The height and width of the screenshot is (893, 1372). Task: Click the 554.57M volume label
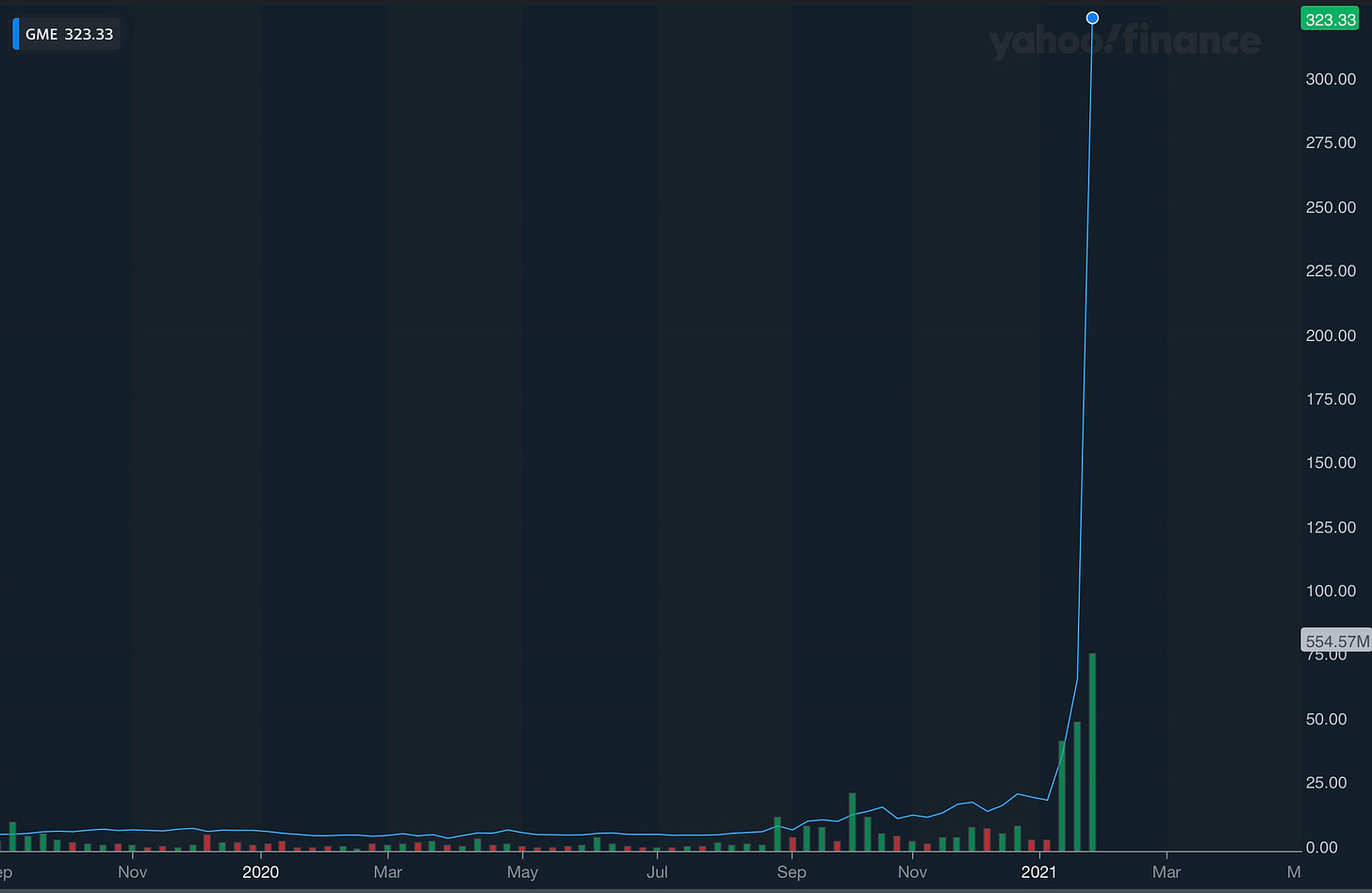coord(1336,641)
